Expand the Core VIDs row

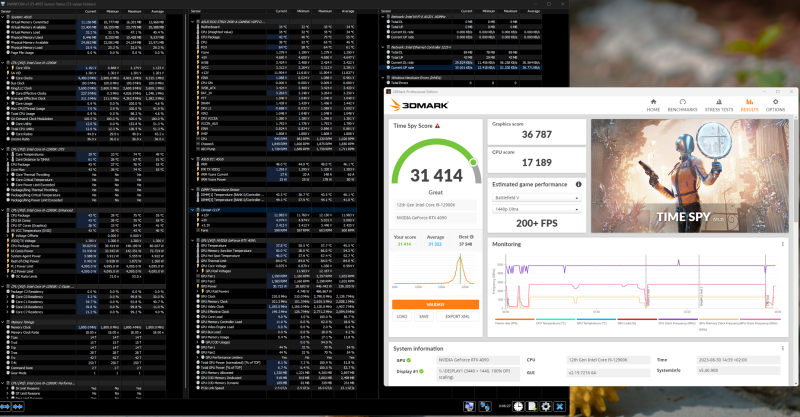pyautogui.click(x=8, y=68)
